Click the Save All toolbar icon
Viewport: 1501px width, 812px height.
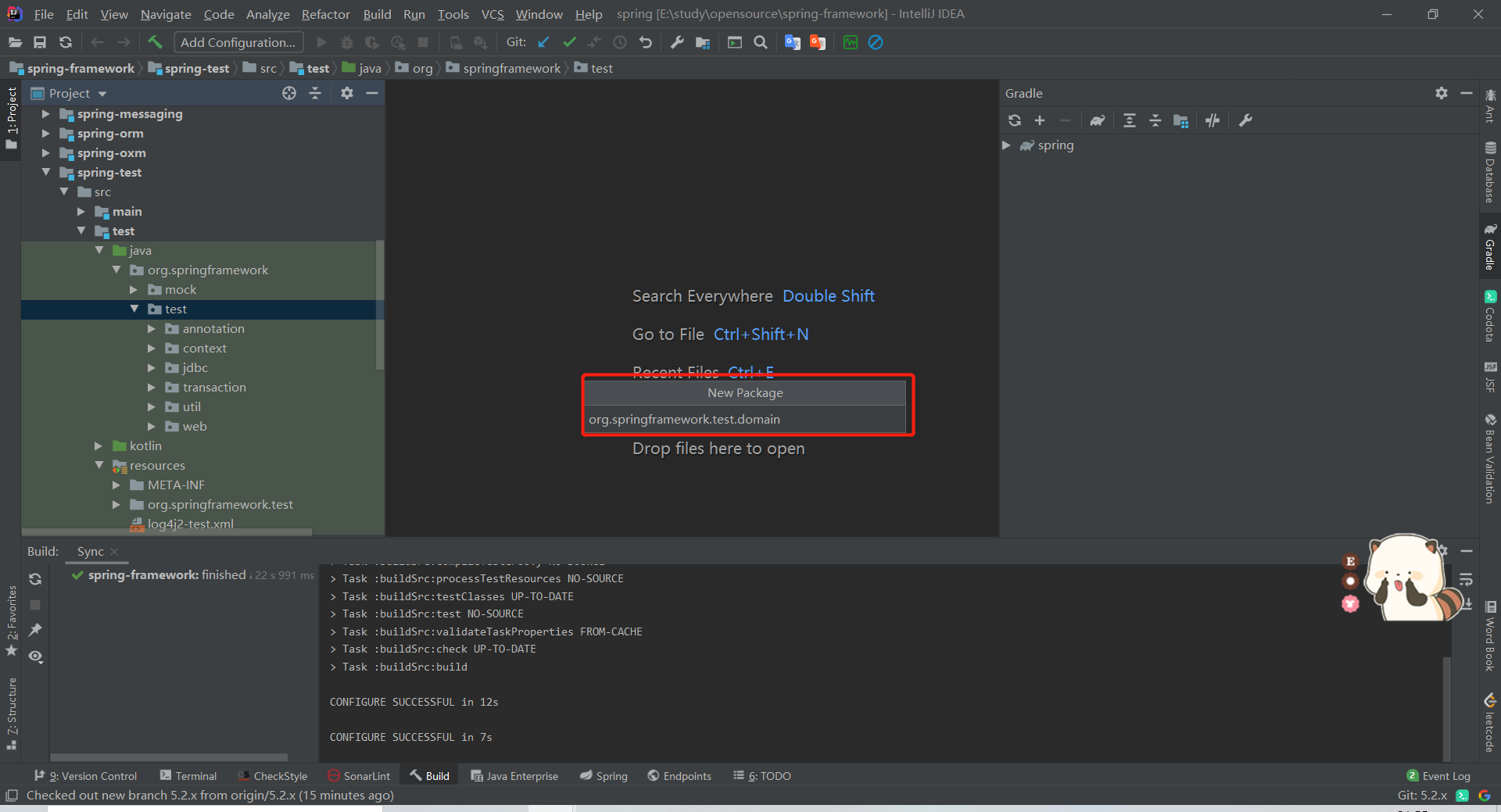click(40, 42)
